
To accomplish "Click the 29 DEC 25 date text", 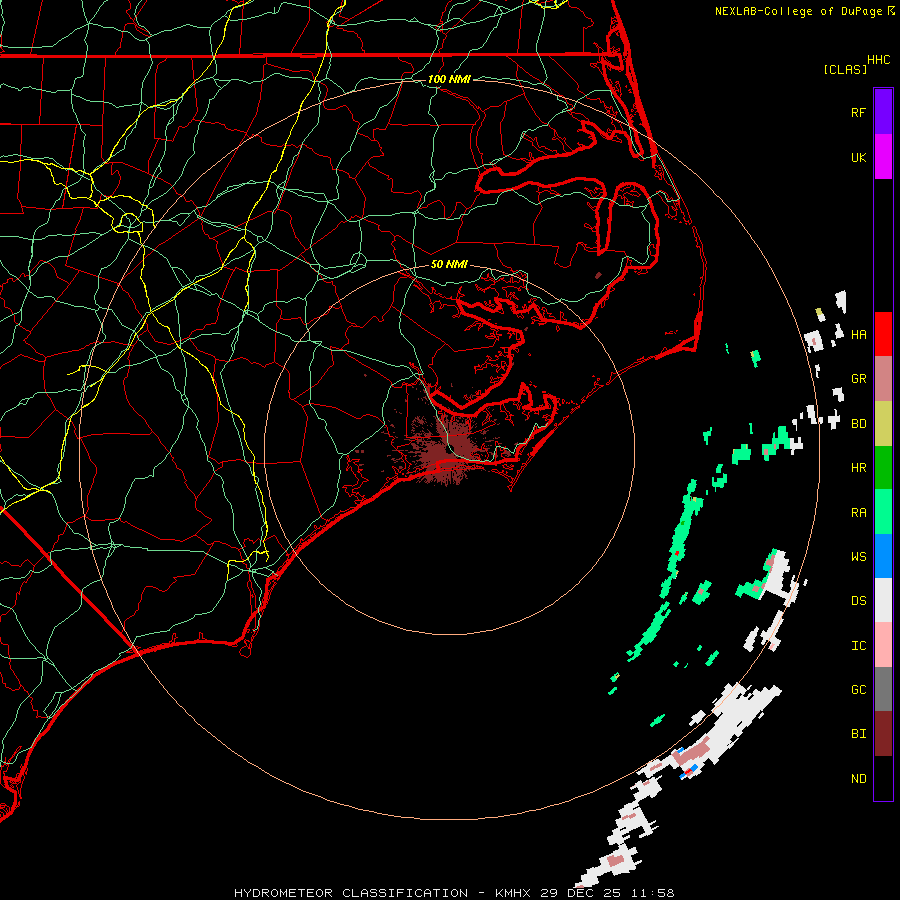I will pyautogui.click(x=582, y=893).
